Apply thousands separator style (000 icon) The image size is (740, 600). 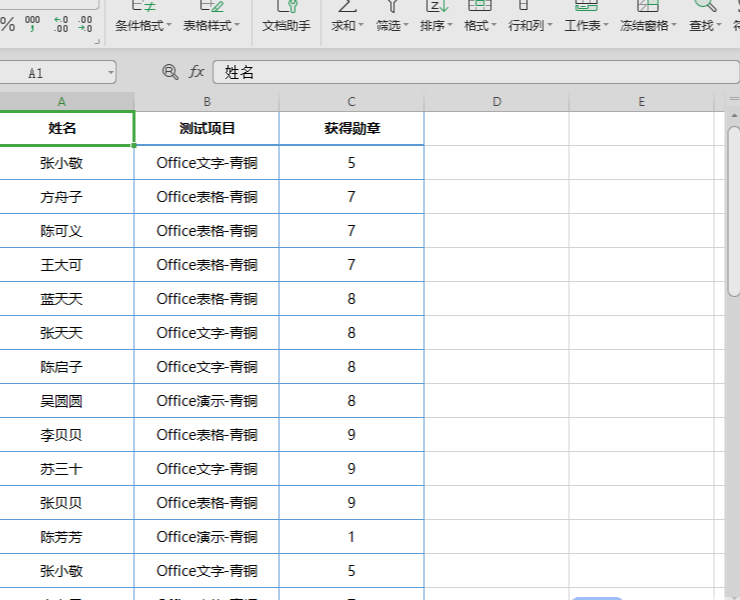pos(32,24)
